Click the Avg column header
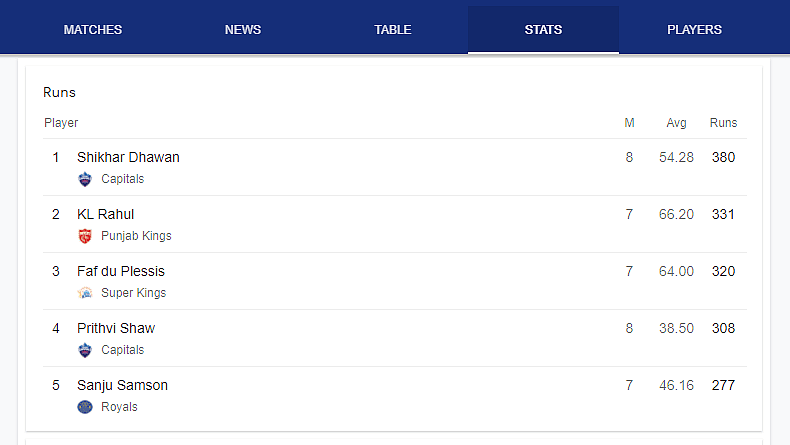Image resolution: width=790 pixels, height=445 pixels. [x=676, y=122]
